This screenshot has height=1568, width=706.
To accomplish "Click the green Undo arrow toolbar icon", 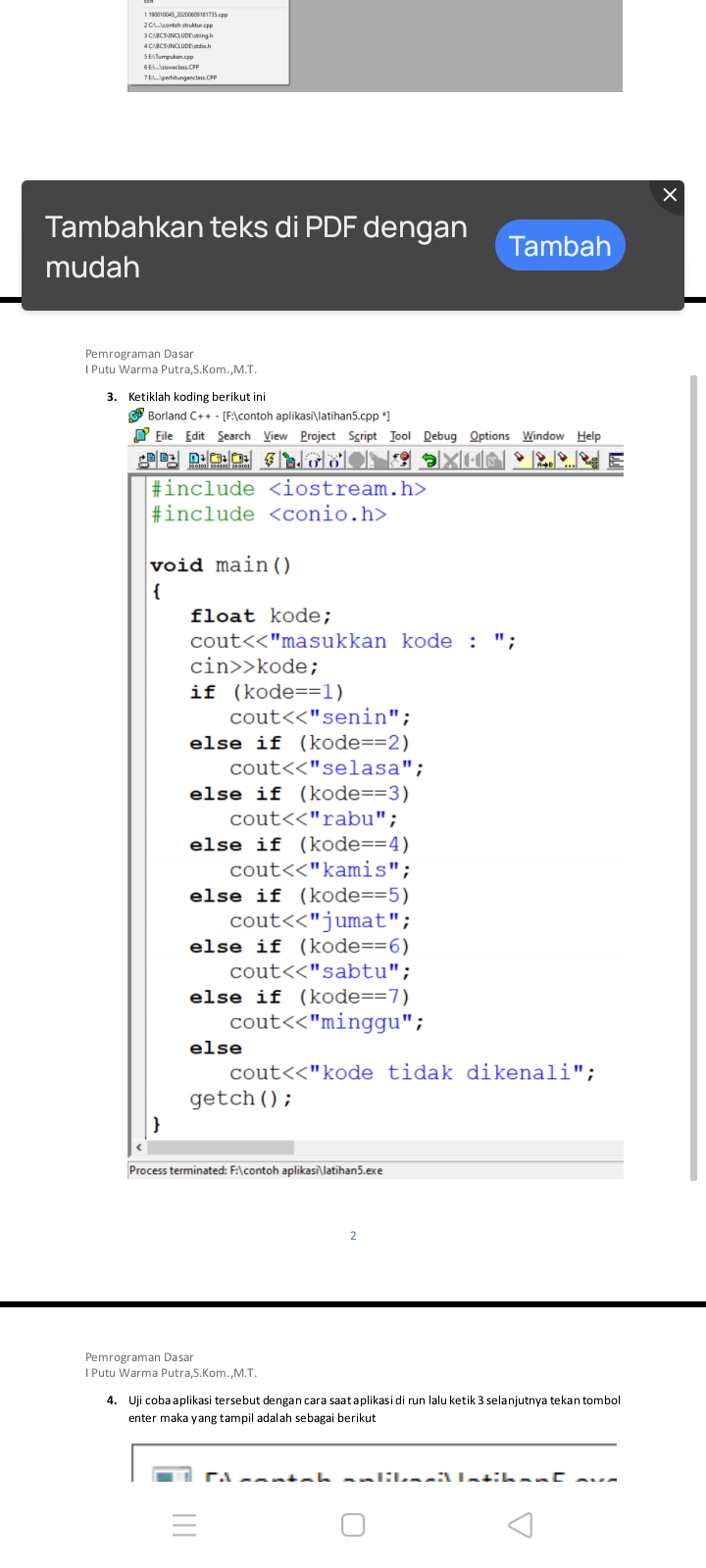I will click(429, 460).
